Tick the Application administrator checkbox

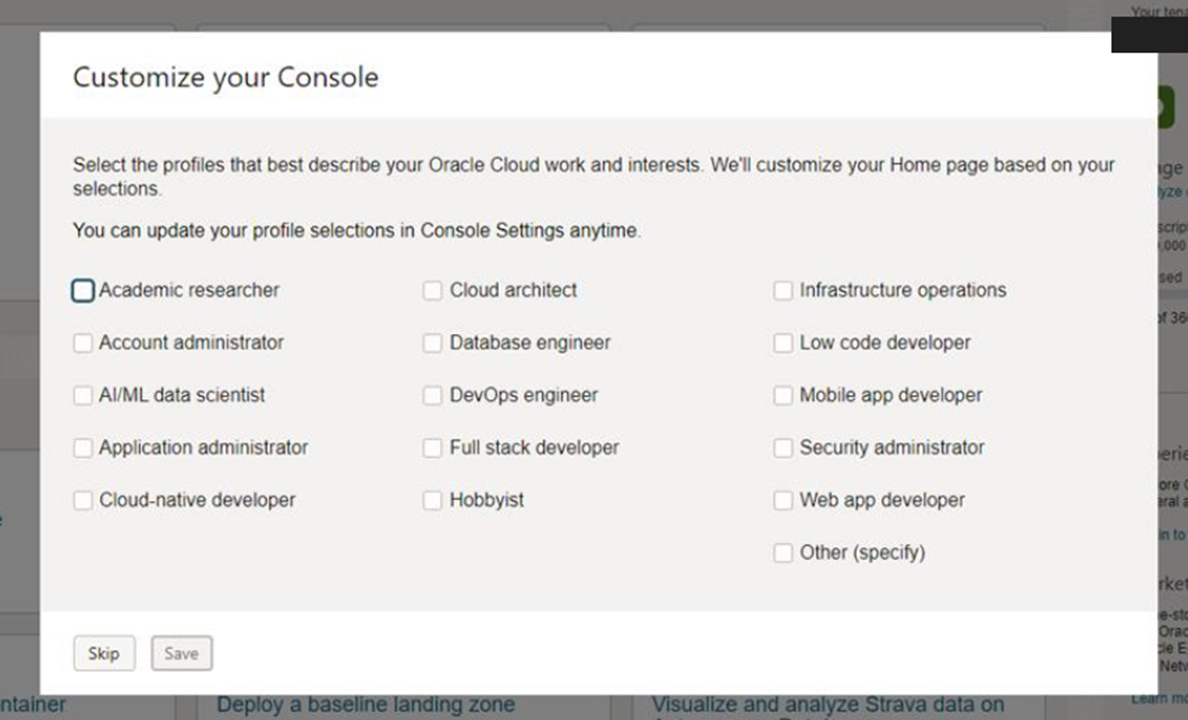click(83, 447)
